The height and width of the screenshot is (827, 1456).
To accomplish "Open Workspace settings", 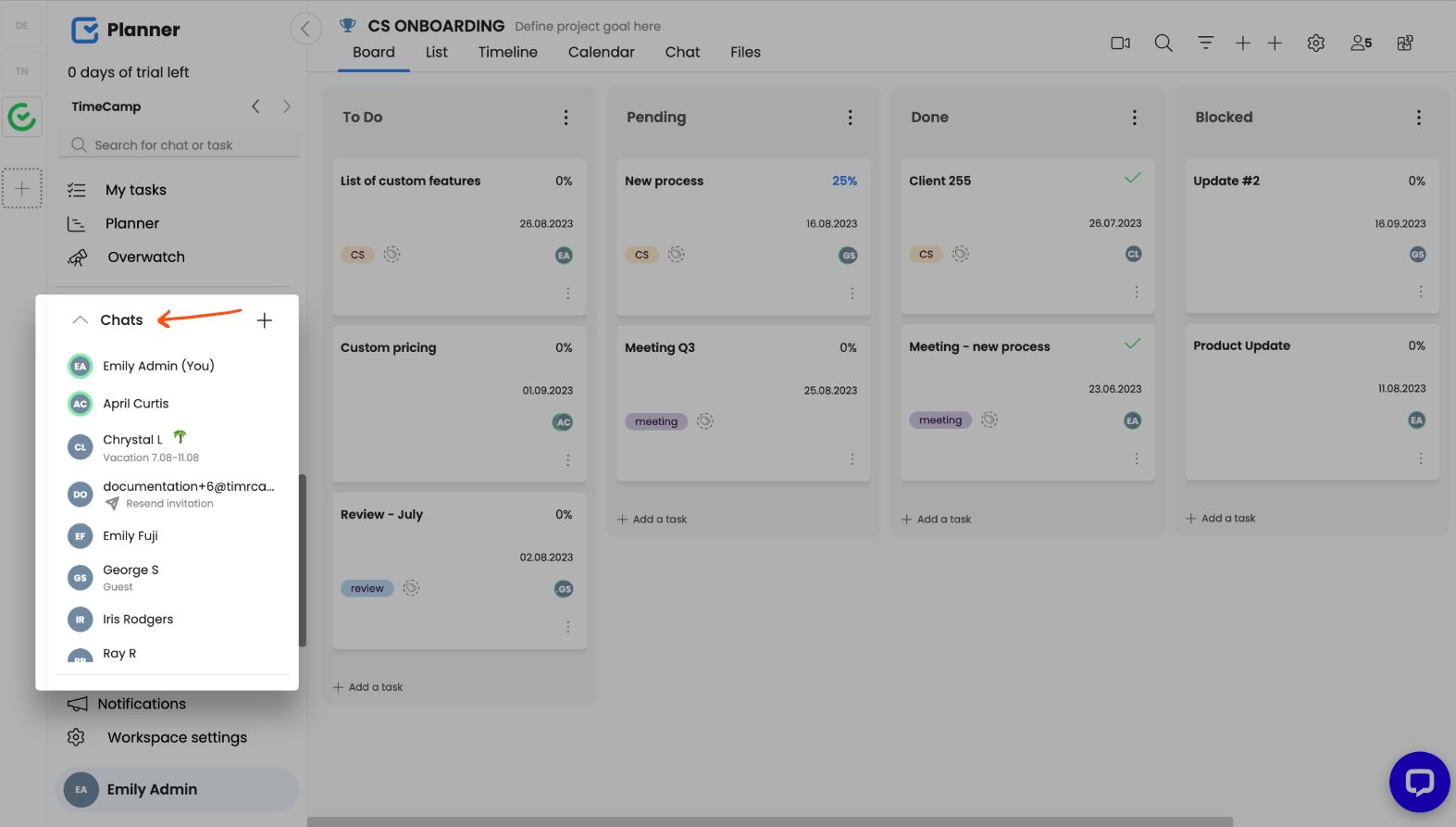I will coord(177,738).
